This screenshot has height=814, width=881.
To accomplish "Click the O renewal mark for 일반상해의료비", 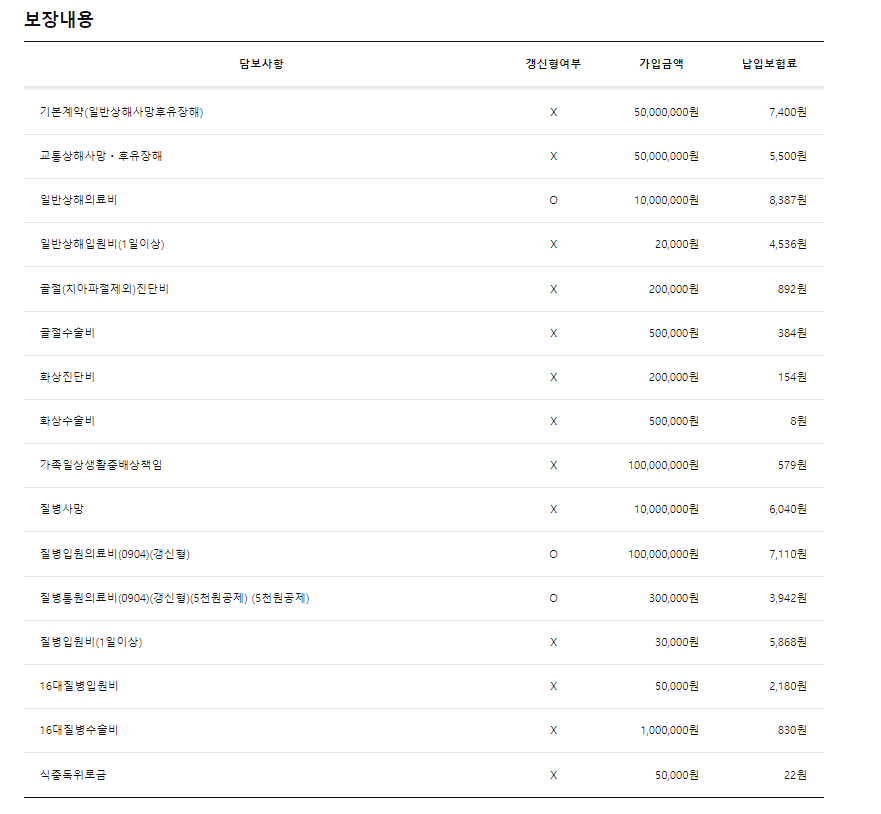I will pos(553,200).
